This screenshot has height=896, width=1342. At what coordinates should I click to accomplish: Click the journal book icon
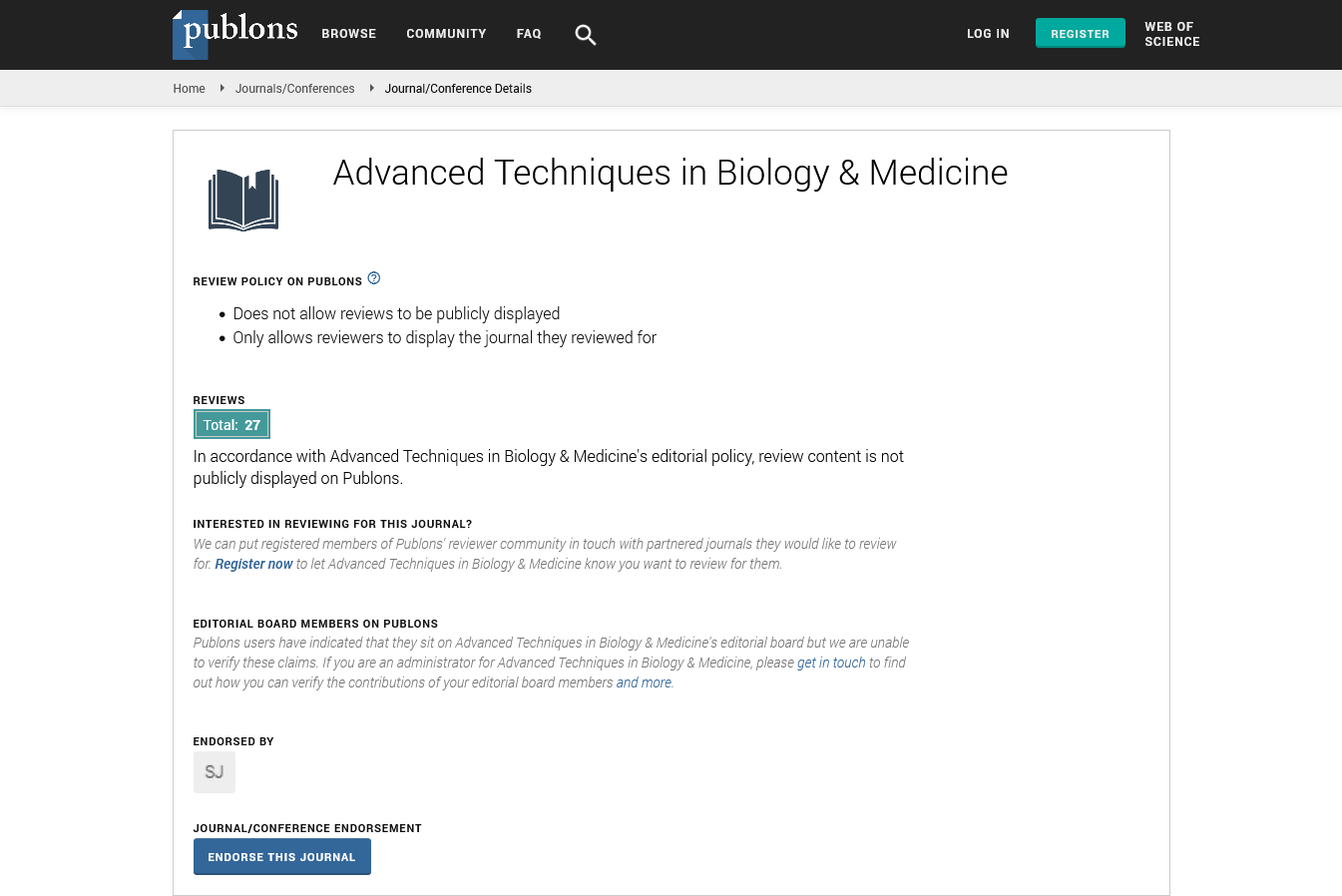(243, 200)
